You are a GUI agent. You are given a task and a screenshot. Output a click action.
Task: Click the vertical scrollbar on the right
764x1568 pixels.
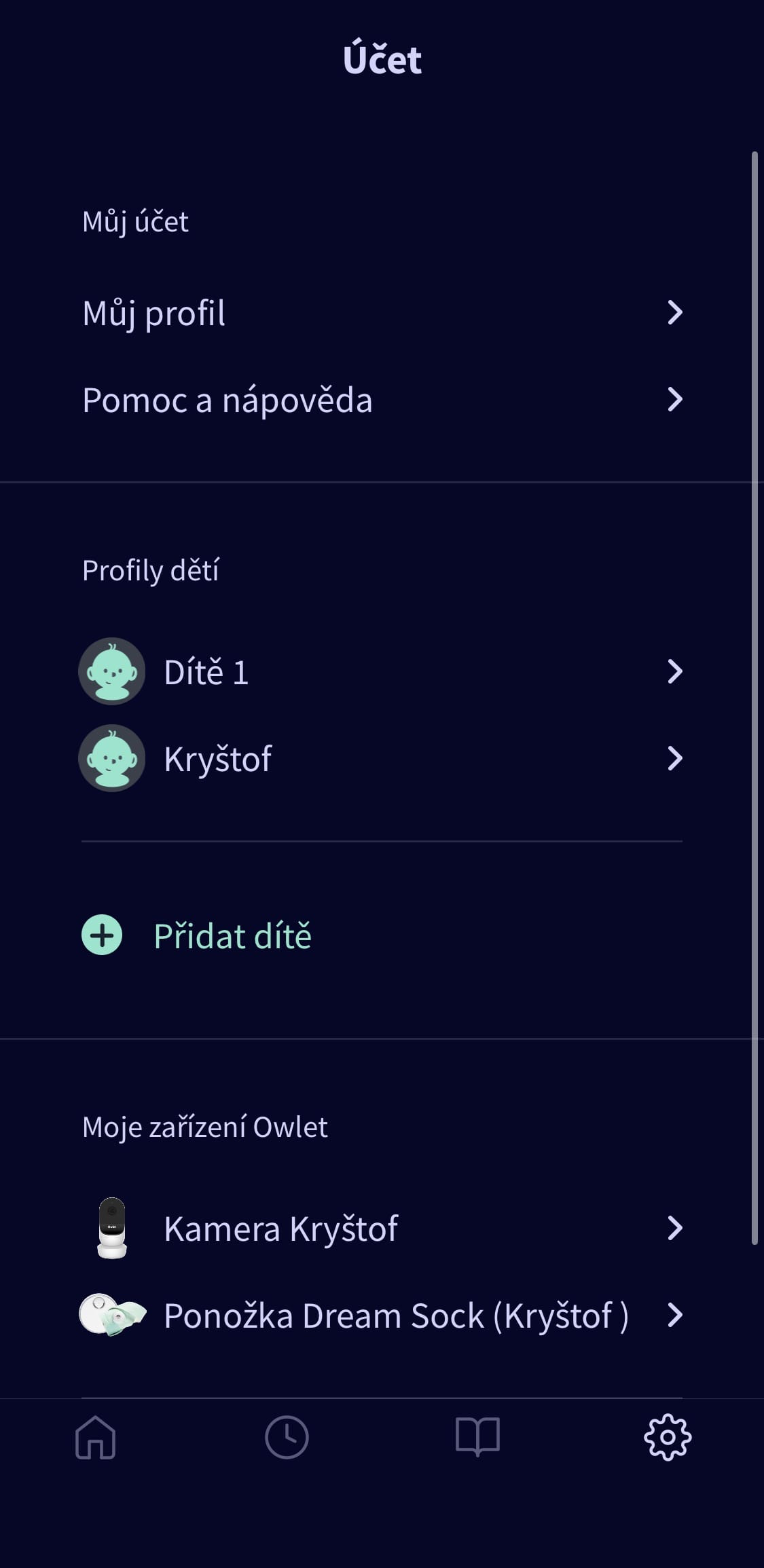pyautogui.click(x=754, y=698)
